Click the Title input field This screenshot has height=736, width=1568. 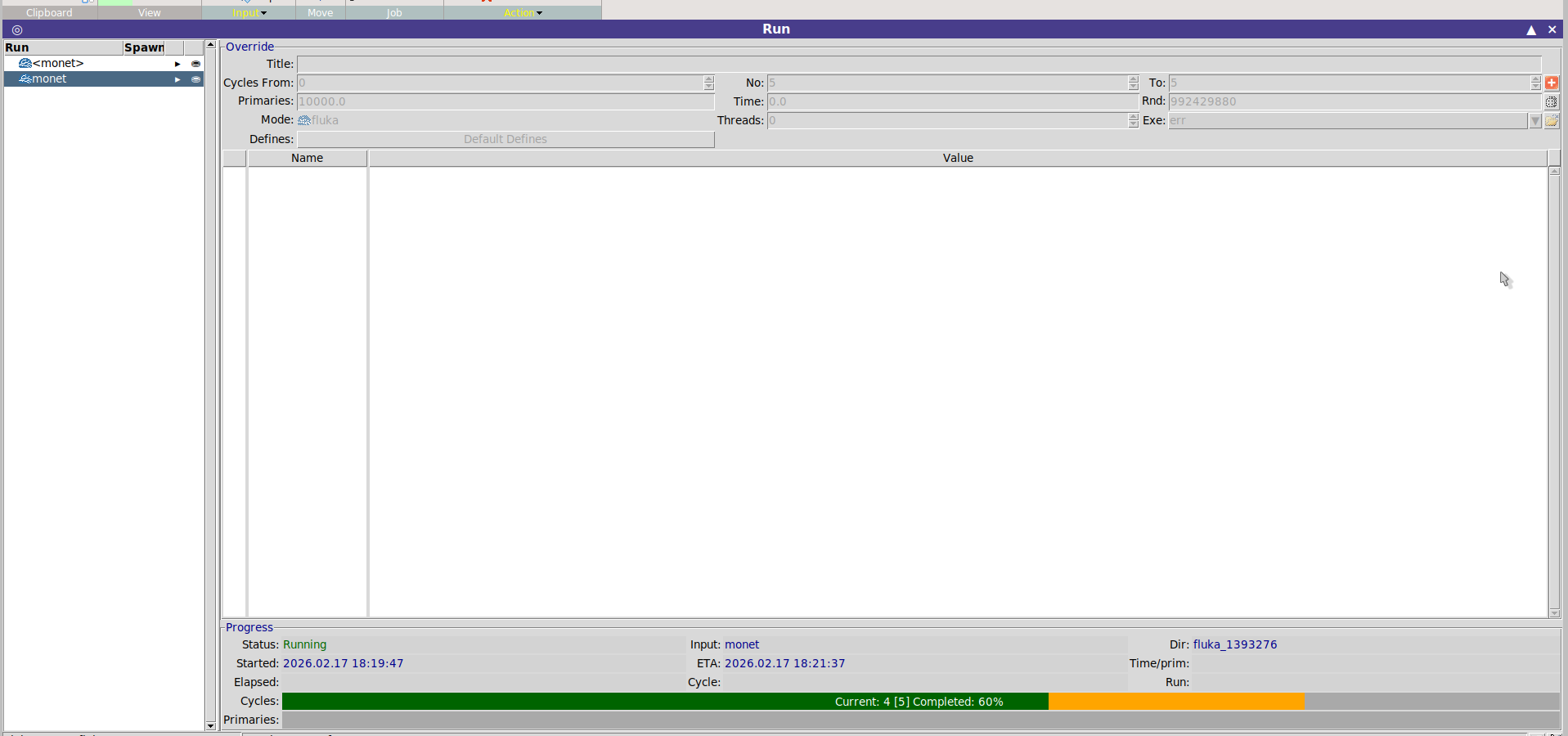pyautogui.click(x=919, y=64)
